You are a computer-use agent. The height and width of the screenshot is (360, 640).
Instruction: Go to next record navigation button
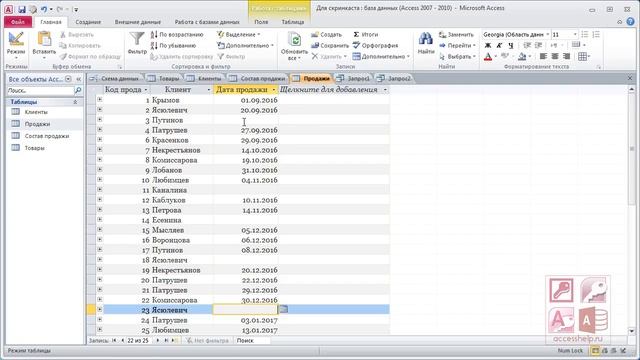158,340
